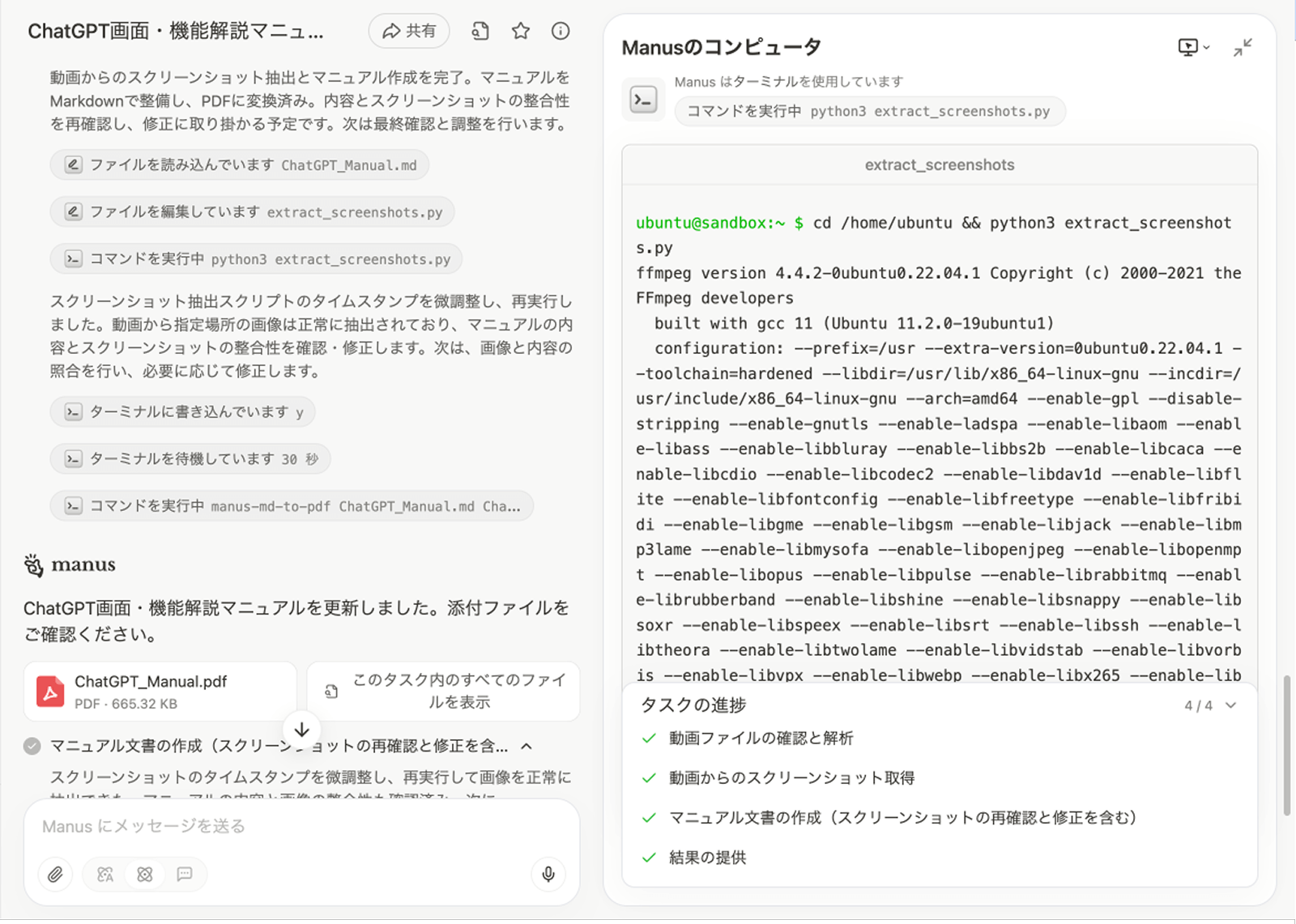Star this task as favorite
The height and width of the screenshot is (924, 1296).
[521, 32]
